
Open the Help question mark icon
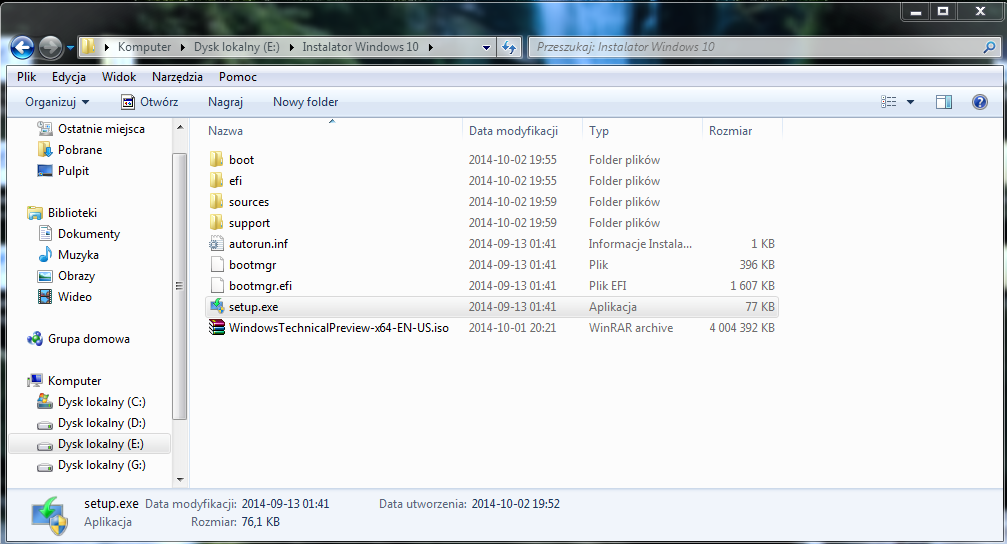979,102
